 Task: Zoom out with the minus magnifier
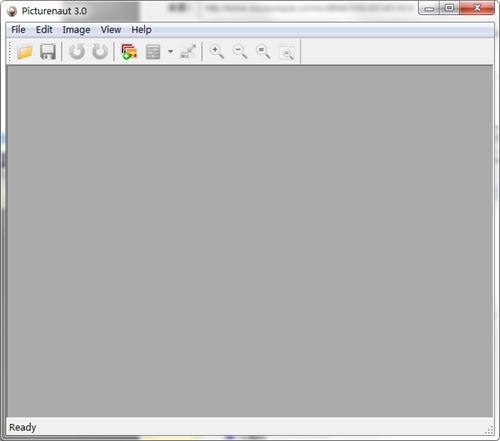(x=240, y=52)
